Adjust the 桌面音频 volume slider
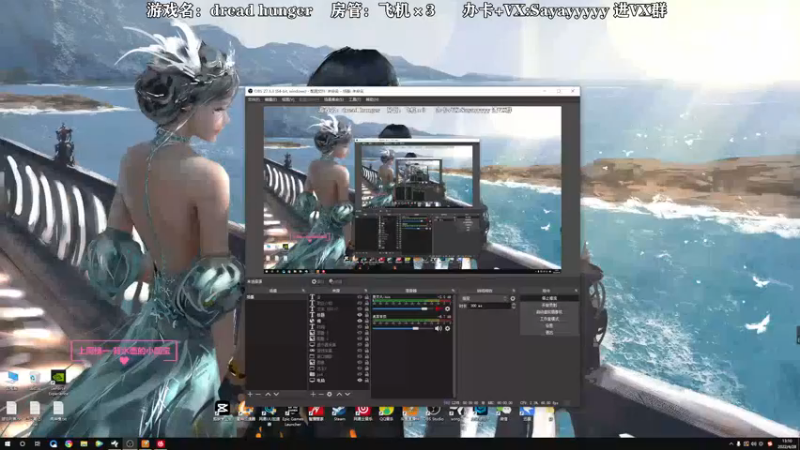Screen dimensions: 800x450 point(403,329)
